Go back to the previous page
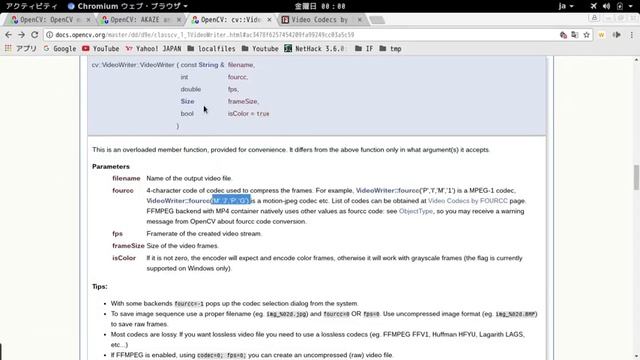Image resolution: width=640 pixels, height=360 pixels. click(8, 35)
